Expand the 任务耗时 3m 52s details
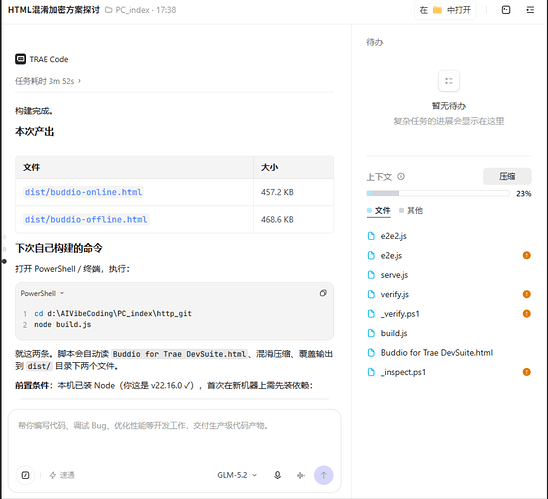This screenshot has height=499, width=548. (x=48, y=81)
